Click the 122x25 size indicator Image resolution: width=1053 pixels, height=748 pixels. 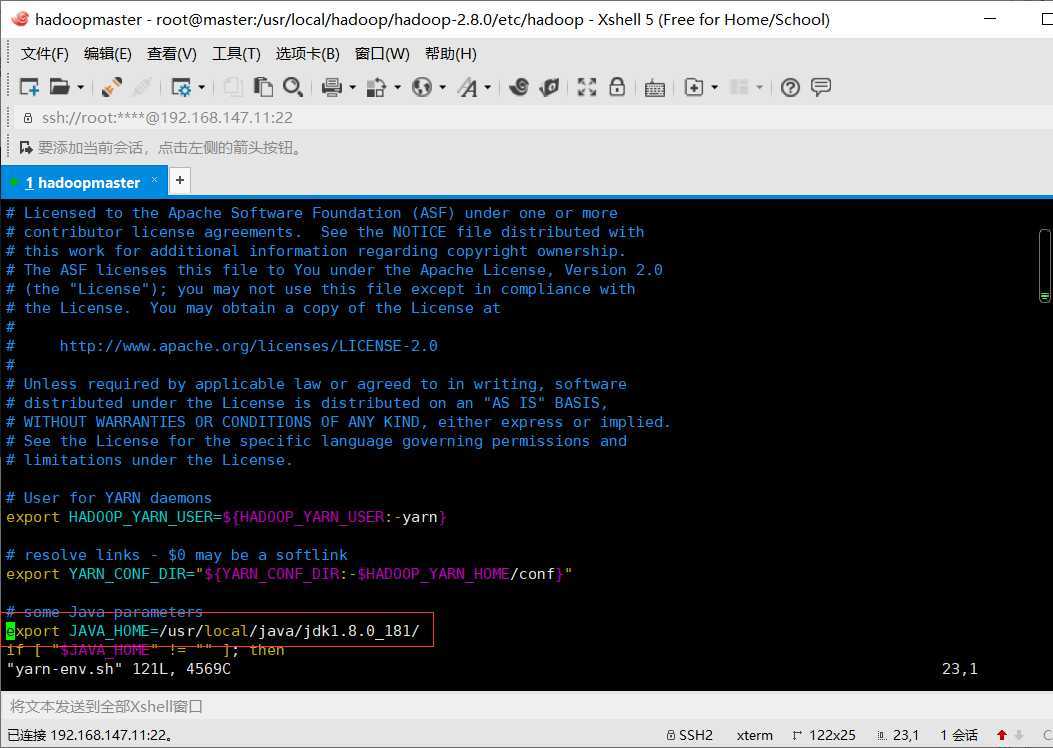pyautogui.click(x=825, y=735)
